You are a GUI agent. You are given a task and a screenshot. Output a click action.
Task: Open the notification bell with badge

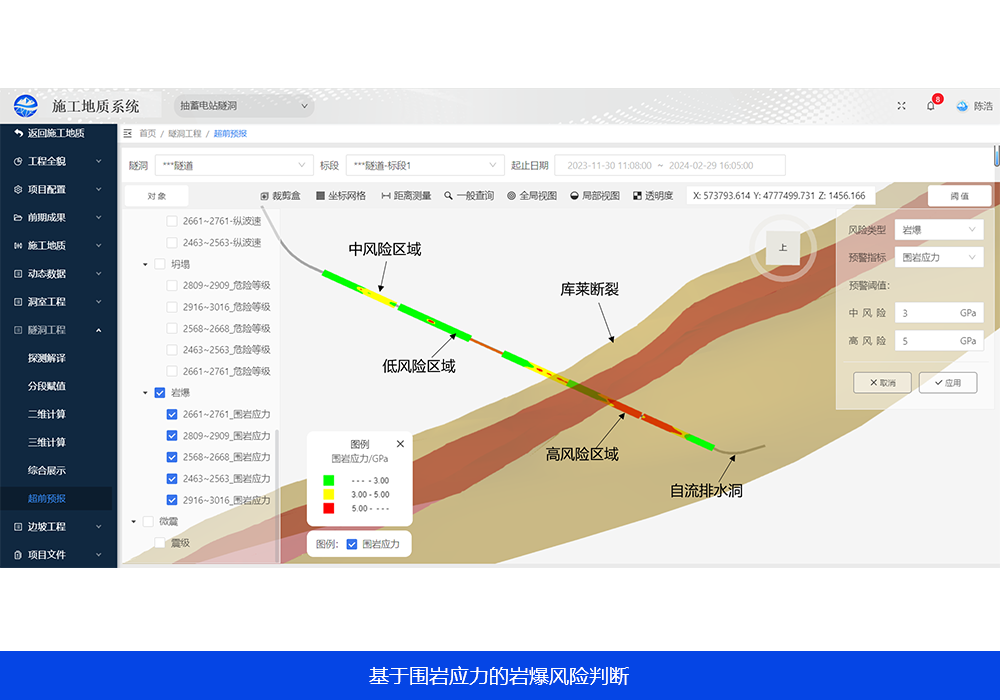pyautogui.click(x=931, y=106)
